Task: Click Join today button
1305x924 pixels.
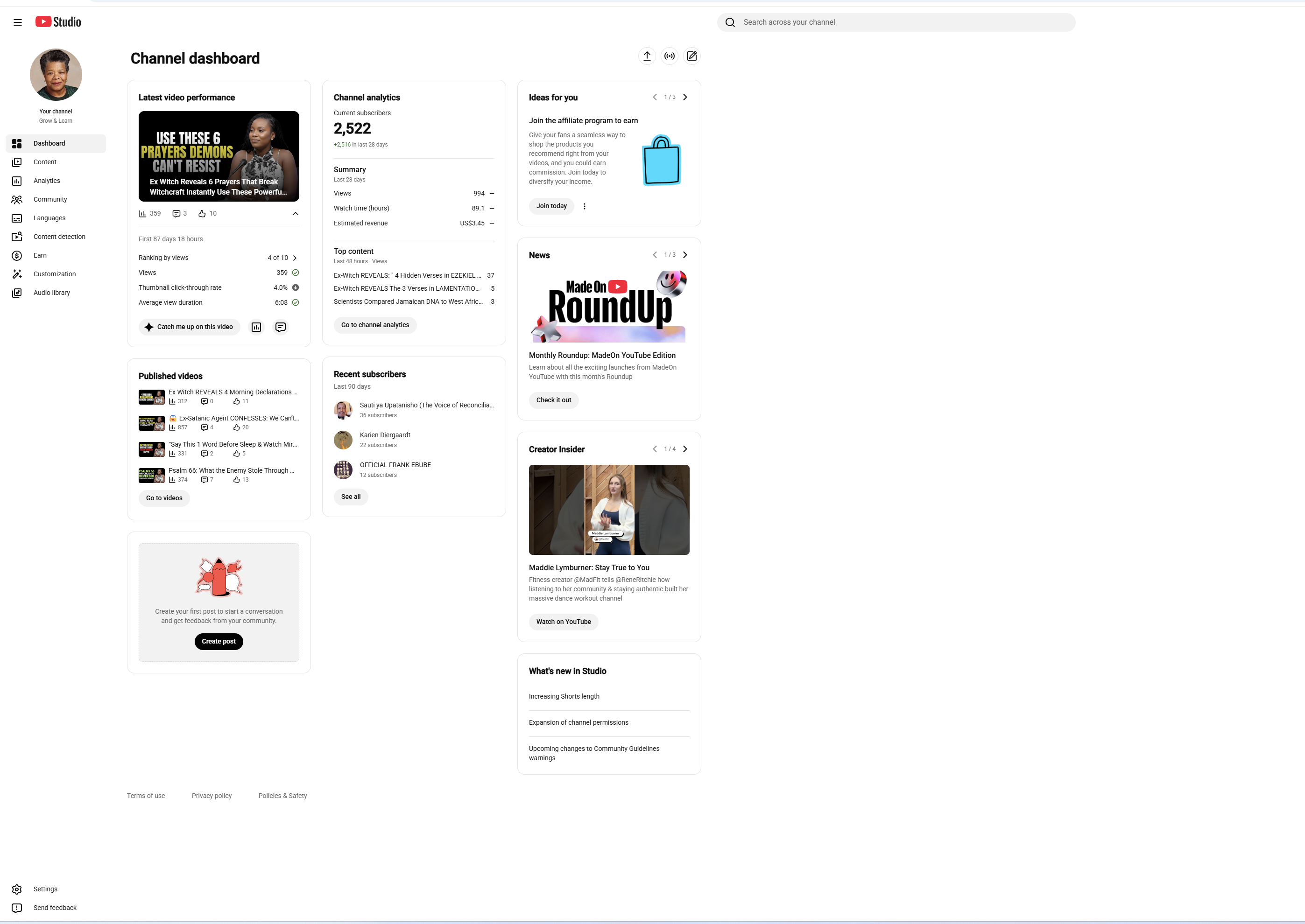Action: click(x=551, y=206)
